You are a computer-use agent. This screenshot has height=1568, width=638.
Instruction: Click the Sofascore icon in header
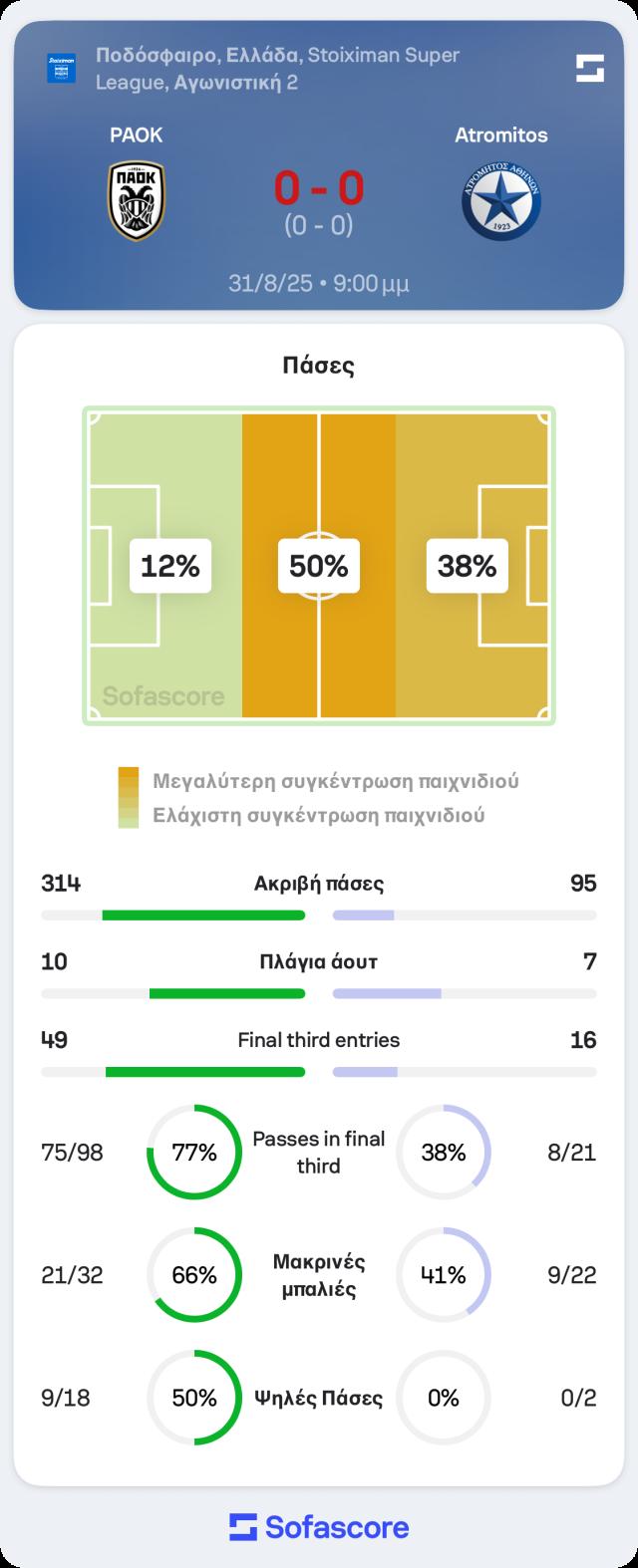pyautogui.click(x=590, y=69)
